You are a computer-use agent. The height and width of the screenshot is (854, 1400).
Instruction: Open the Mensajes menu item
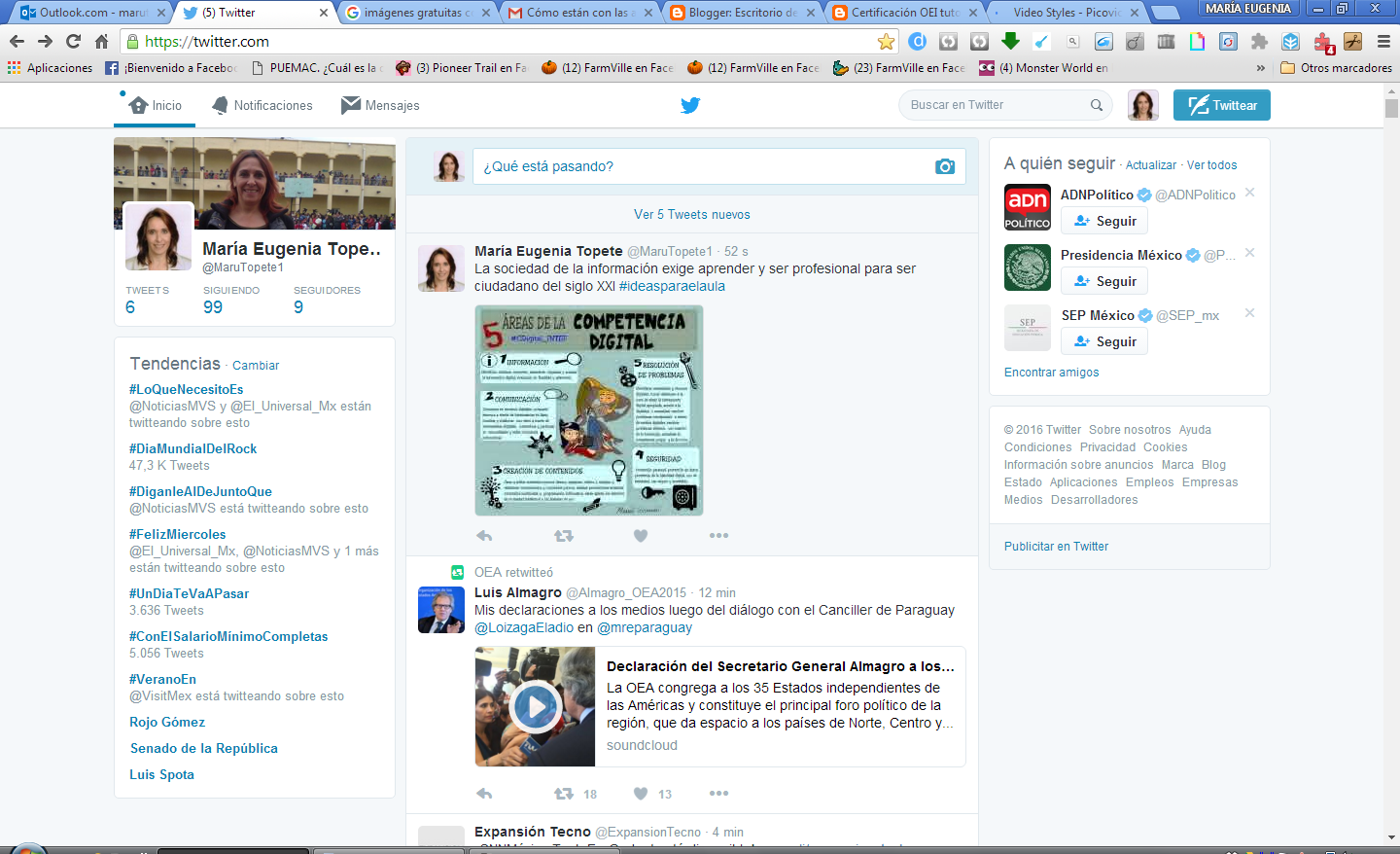[380, 105]
